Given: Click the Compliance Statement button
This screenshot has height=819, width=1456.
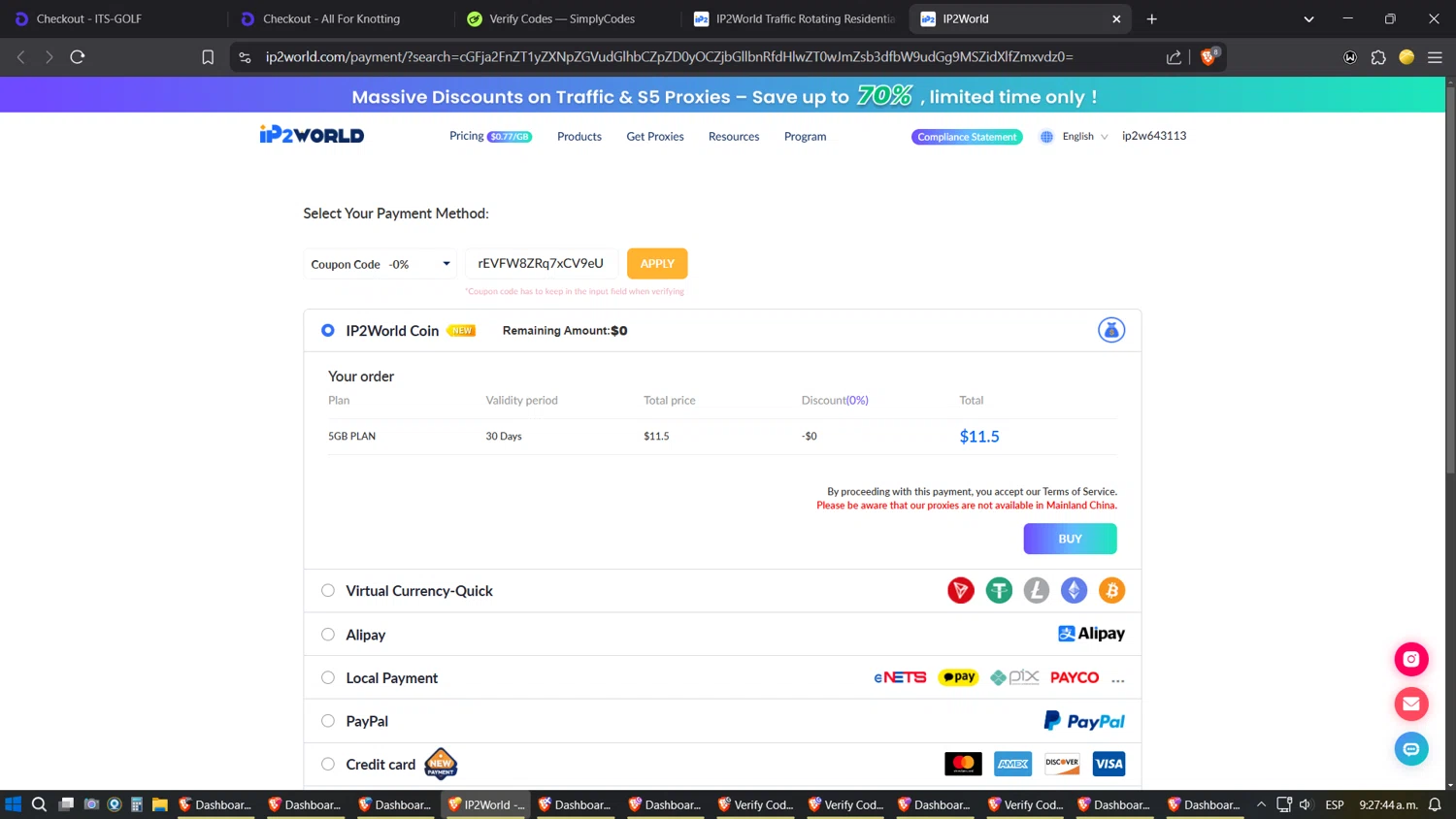Looking at the screenshot, I should (x=967, y=137).
